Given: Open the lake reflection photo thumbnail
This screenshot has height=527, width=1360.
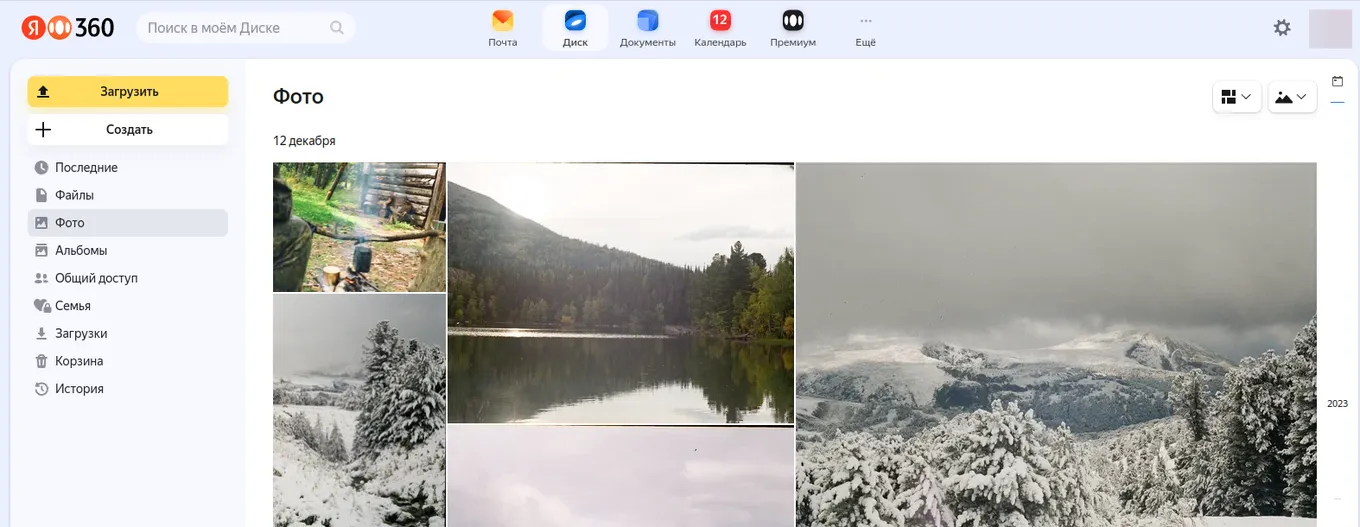Looking at the screenshot, I should 620,293.
